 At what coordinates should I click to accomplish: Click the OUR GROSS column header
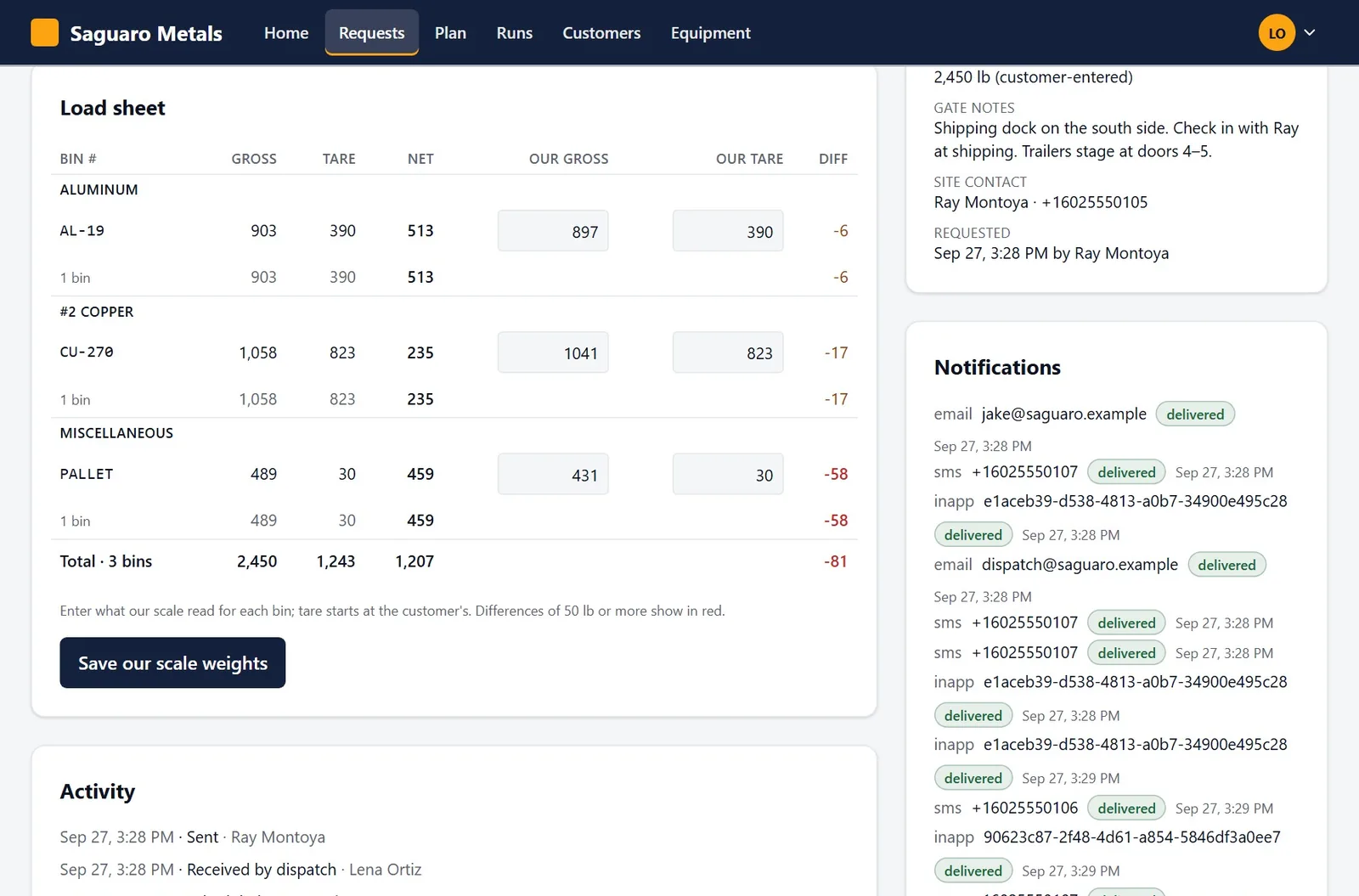(569, 159)
